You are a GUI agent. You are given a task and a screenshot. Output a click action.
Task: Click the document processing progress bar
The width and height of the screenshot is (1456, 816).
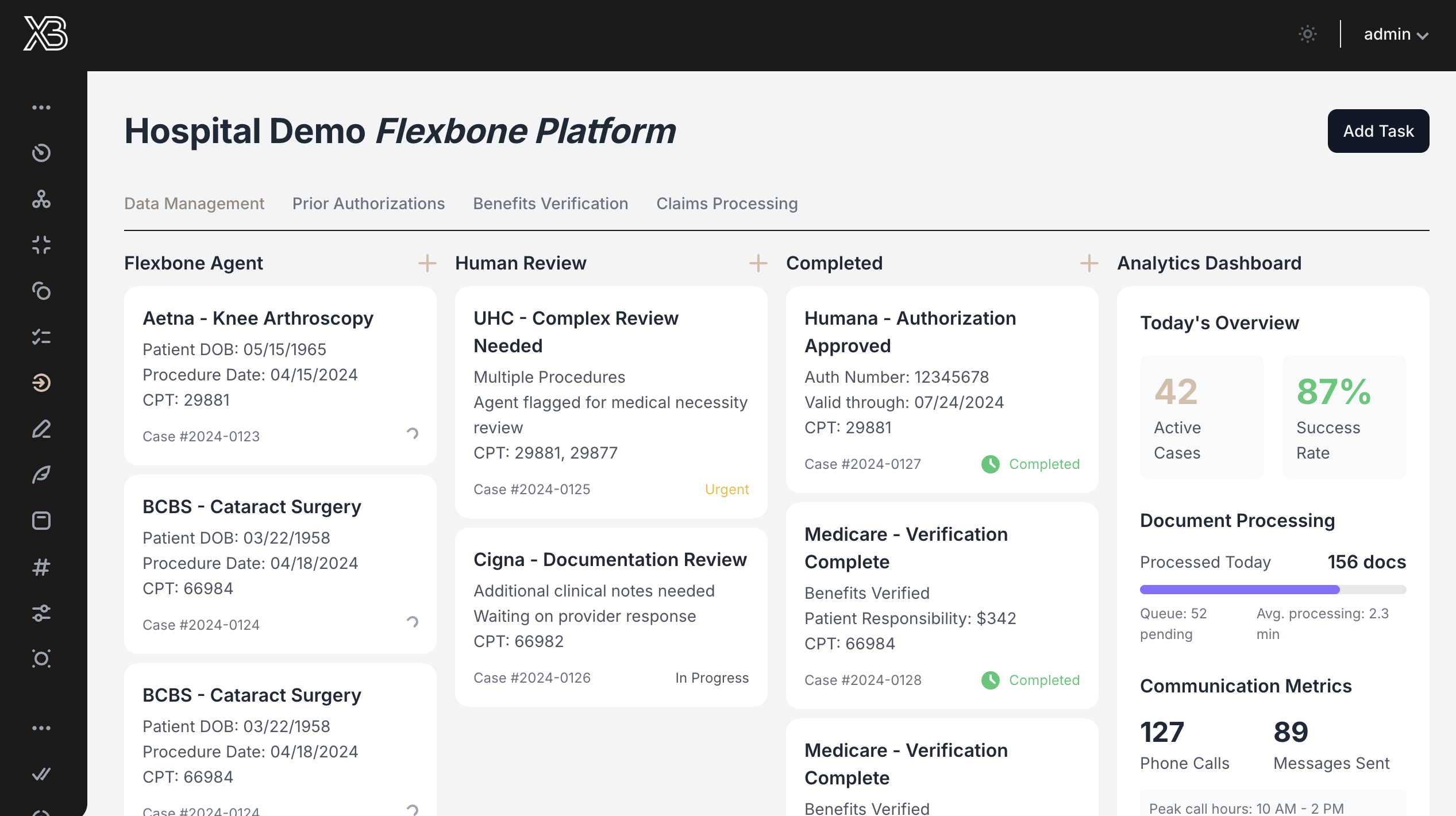[1273, 590]
